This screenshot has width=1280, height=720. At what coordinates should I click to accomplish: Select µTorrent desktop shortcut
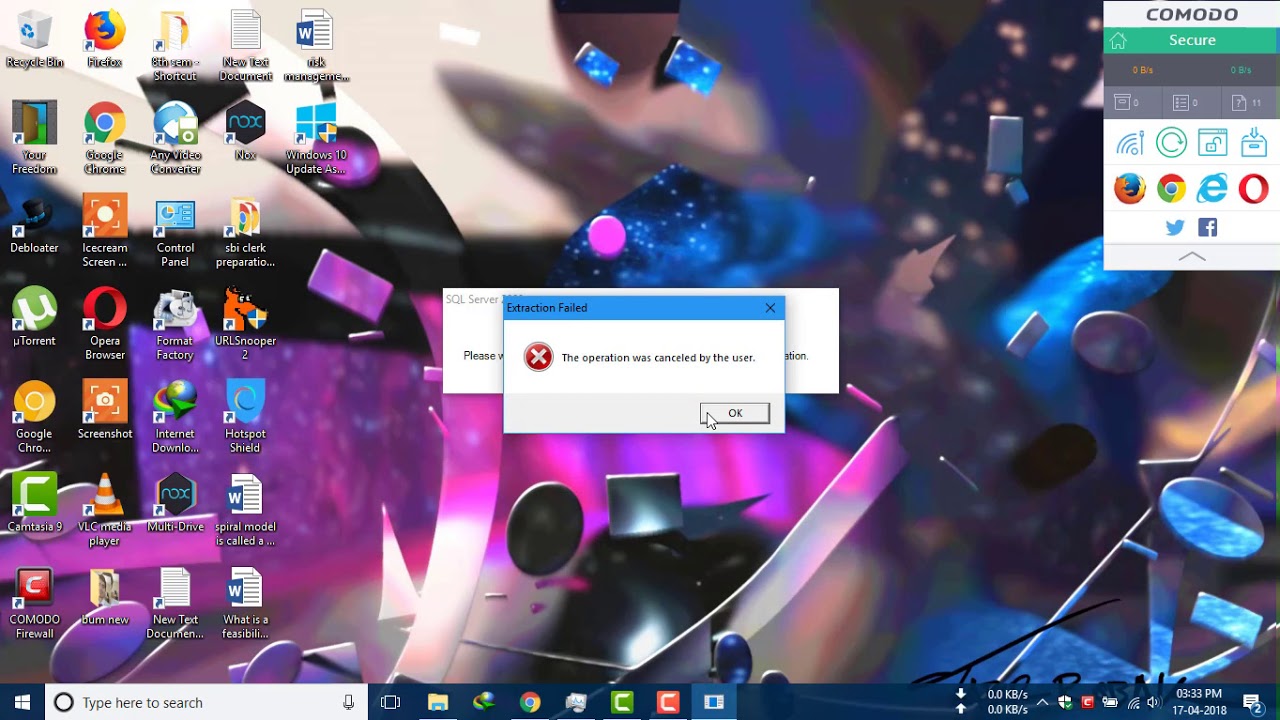click(34, 318)
